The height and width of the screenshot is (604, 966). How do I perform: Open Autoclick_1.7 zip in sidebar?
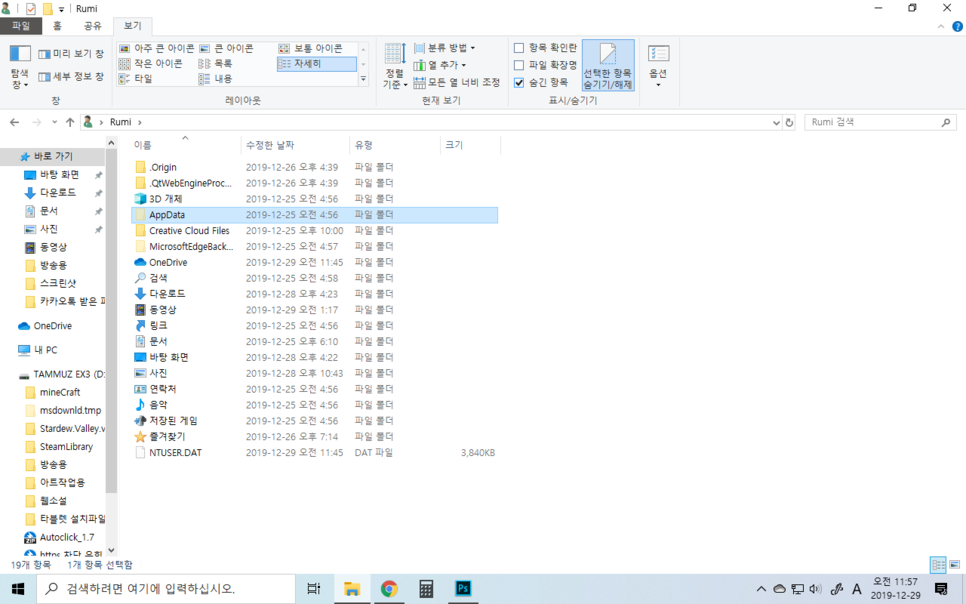coord(67,537)
